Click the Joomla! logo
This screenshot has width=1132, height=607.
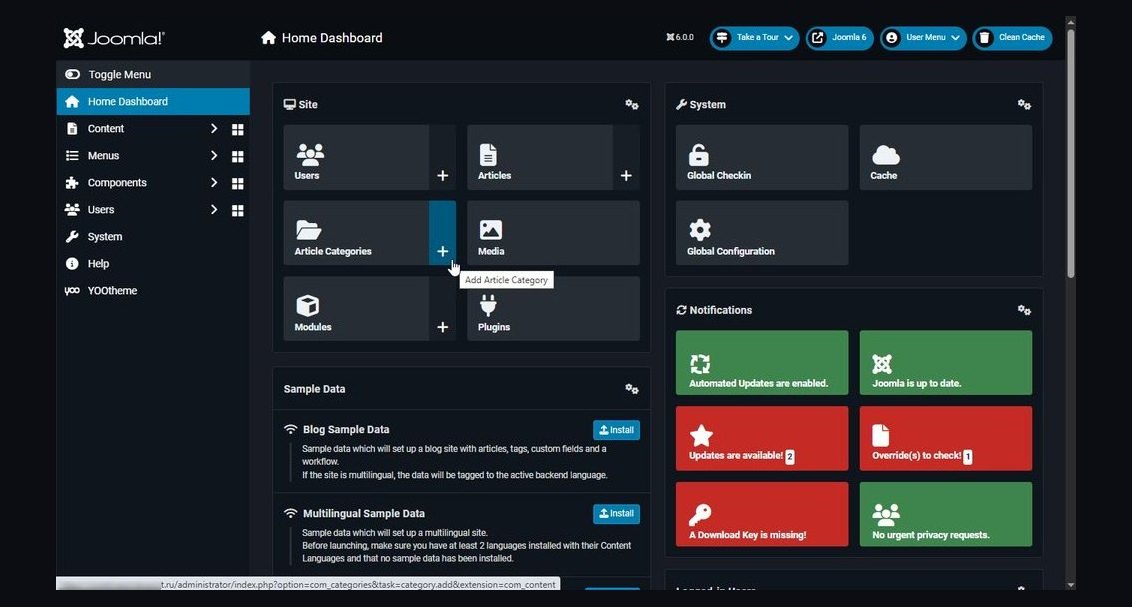pyautogui.click(x=114, y=38)
